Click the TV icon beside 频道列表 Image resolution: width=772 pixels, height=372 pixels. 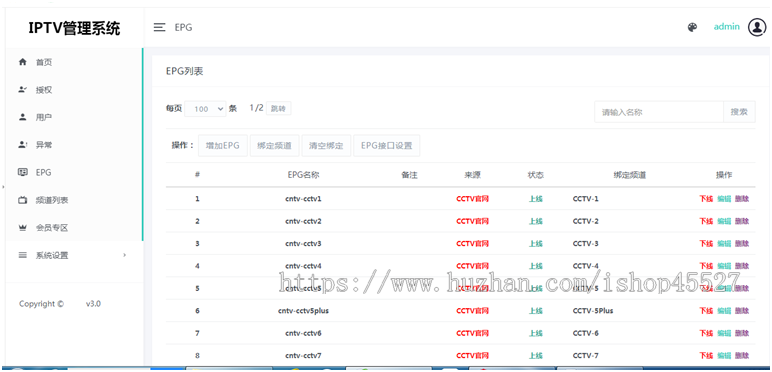point(22,200)
